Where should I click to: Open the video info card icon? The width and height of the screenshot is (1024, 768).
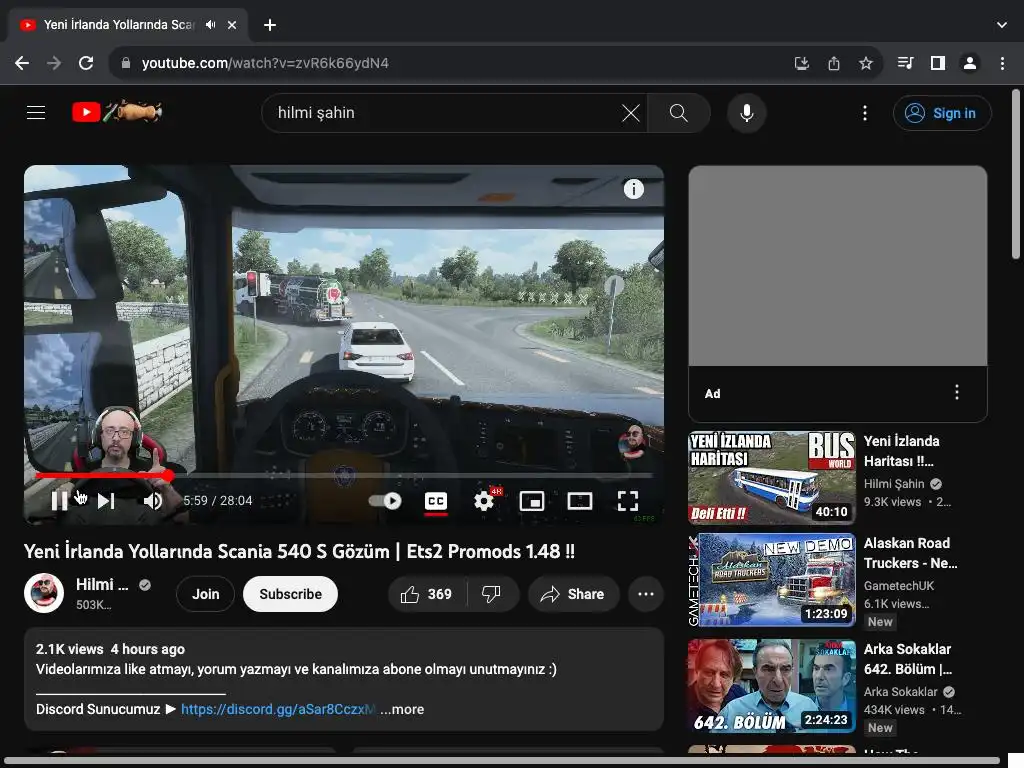[x=633, y=189]
